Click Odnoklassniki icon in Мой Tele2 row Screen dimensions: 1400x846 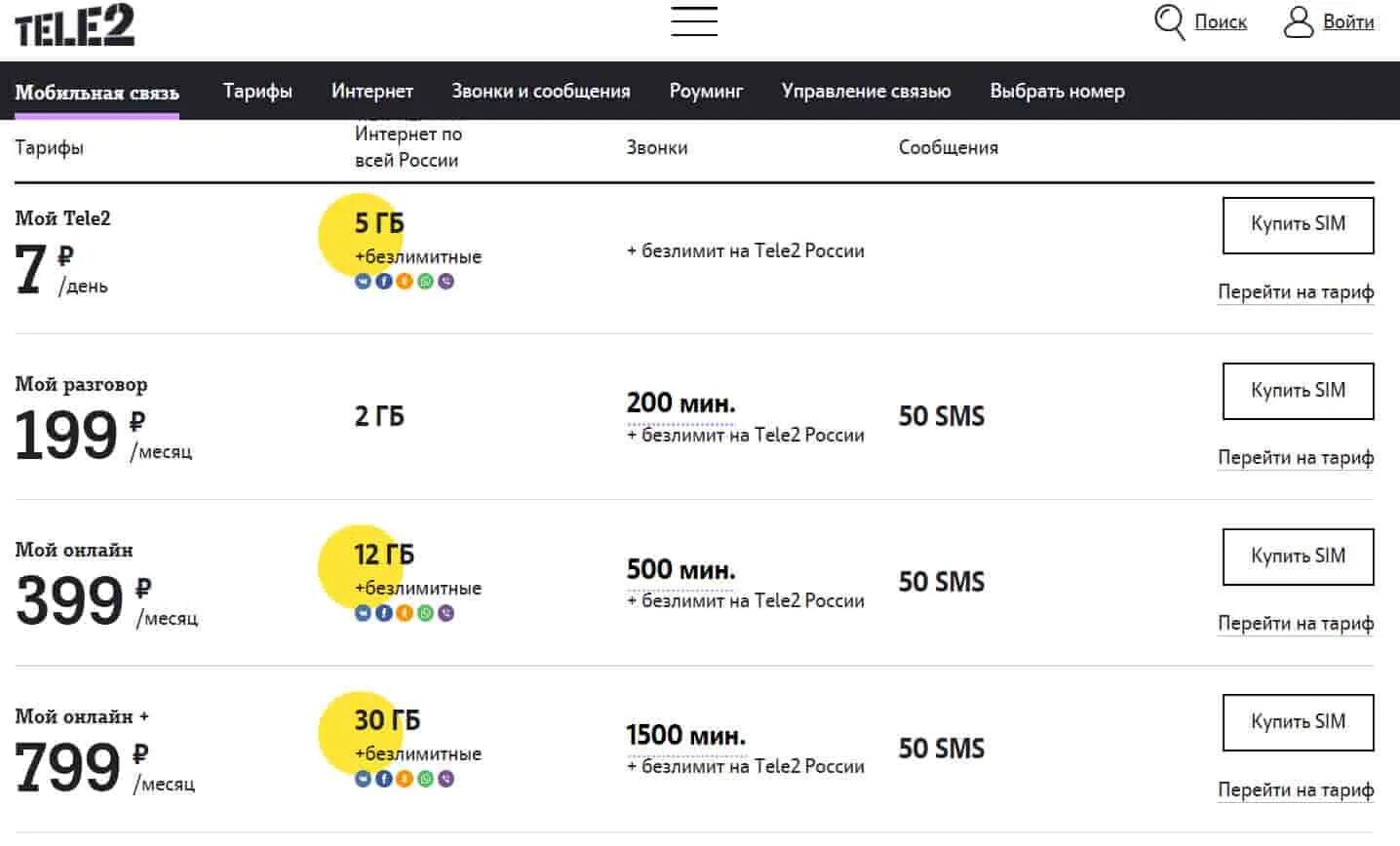tap(405, 282)
